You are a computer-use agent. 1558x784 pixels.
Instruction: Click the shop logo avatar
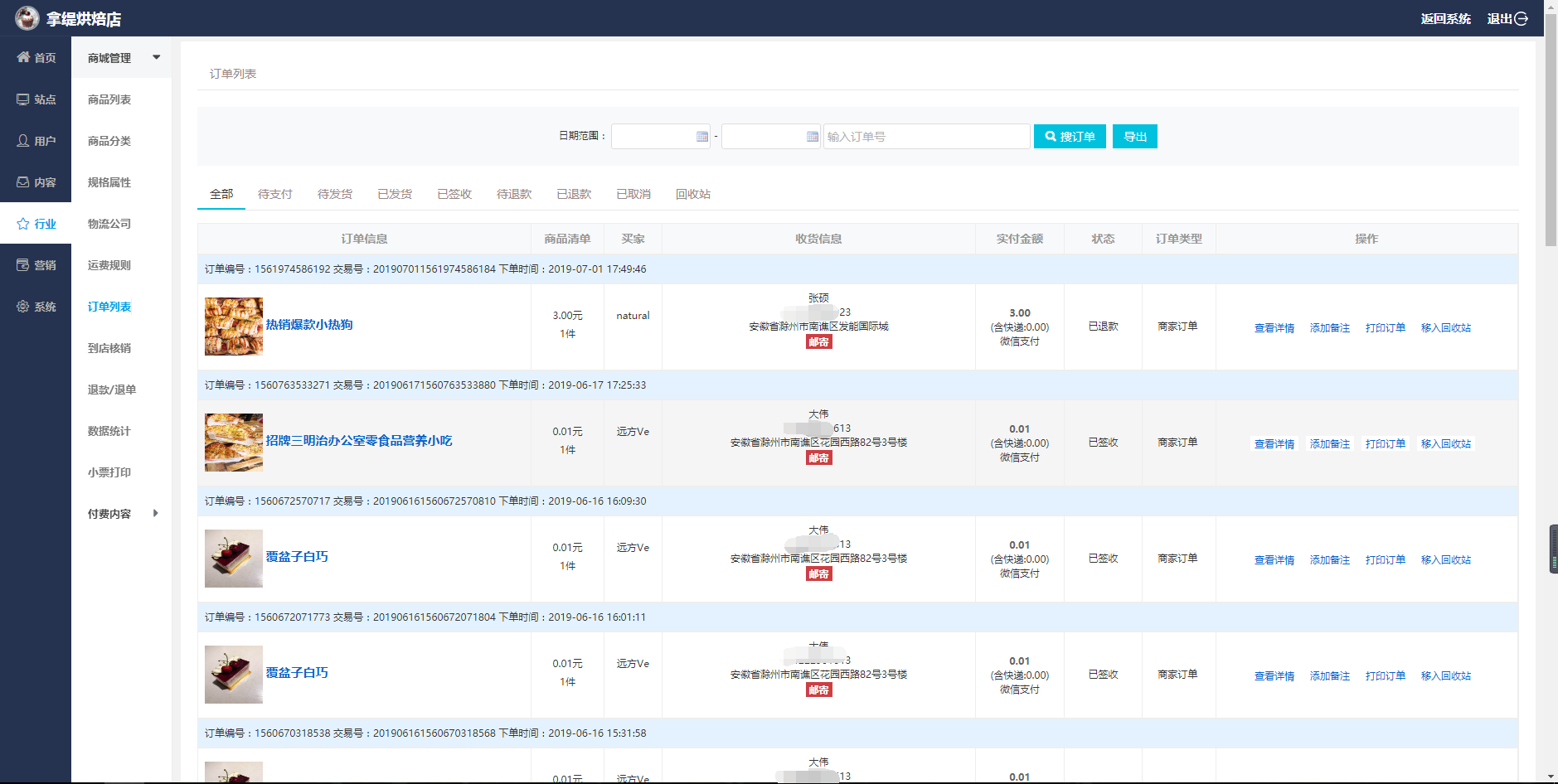pos(27,18)
